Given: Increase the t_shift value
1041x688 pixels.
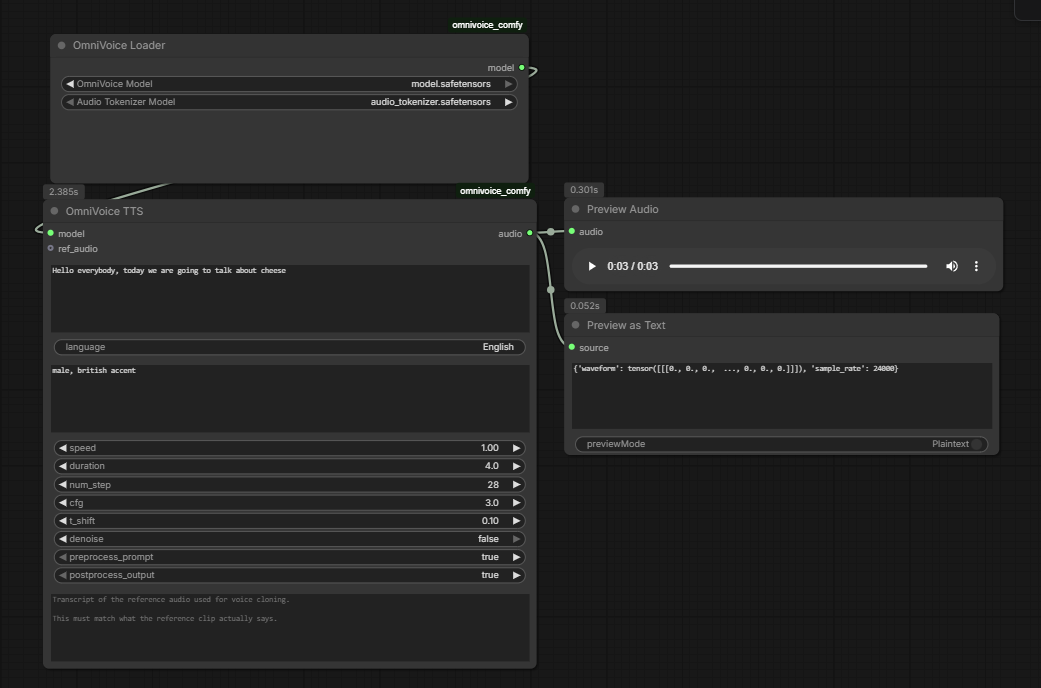Looking at the screenshot, I should coord(517,521).
